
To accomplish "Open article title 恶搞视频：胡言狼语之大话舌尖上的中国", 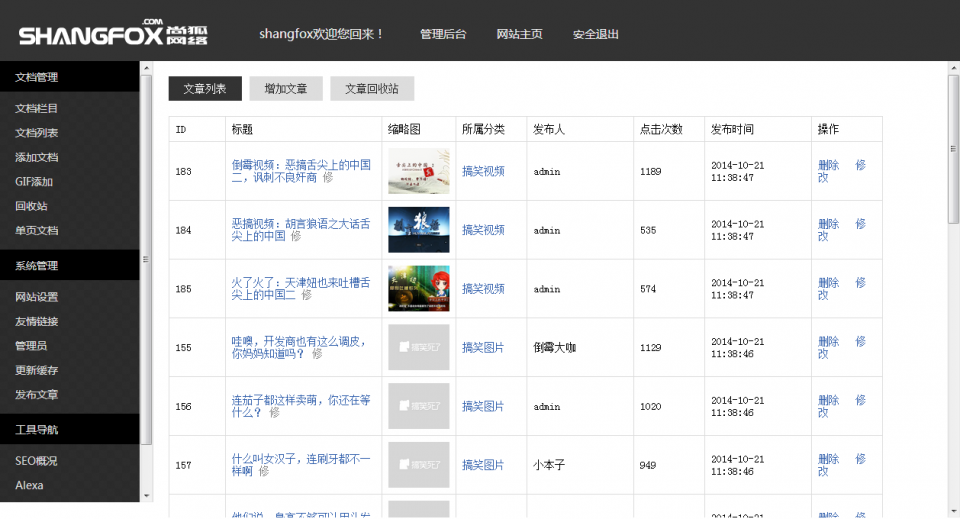I will coord(301,230).
